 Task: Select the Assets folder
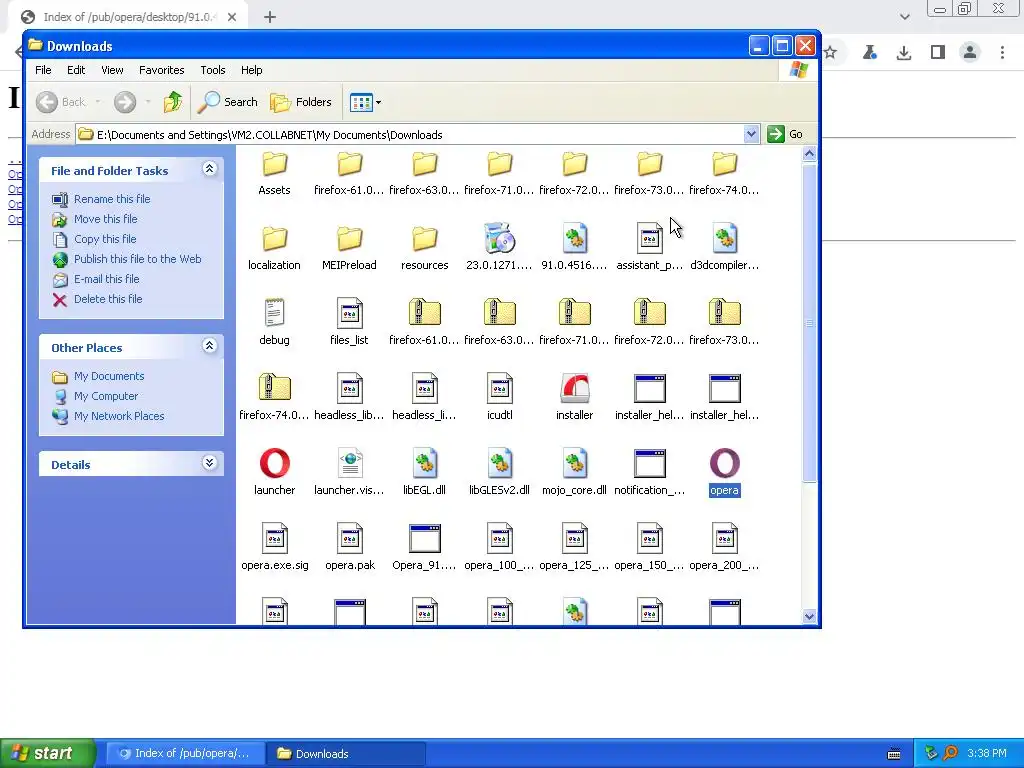coord(274,164)
